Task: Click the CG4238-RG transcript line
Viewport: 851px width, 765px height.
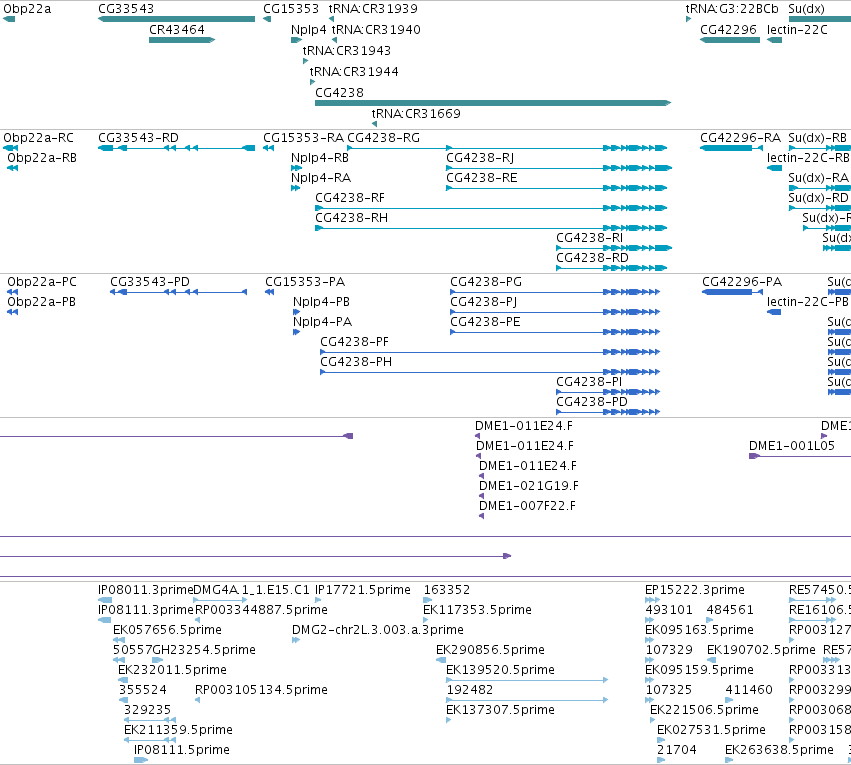Action: tap(507, 148)
